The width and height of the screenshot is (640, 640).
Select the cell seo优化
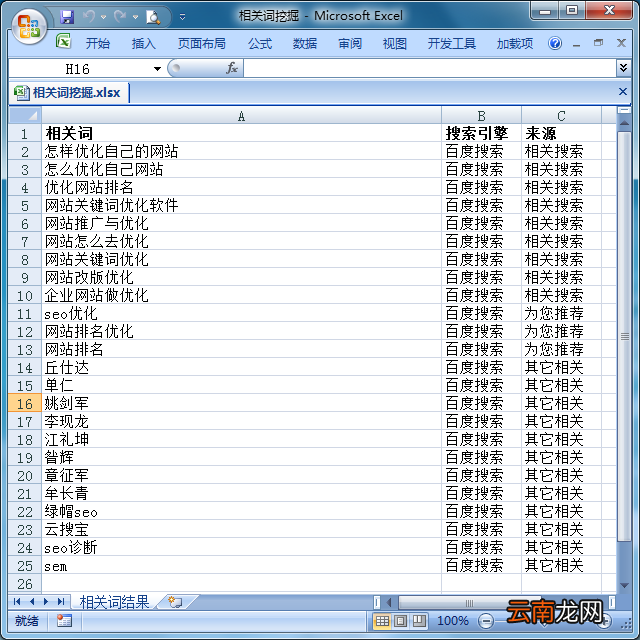241,313
